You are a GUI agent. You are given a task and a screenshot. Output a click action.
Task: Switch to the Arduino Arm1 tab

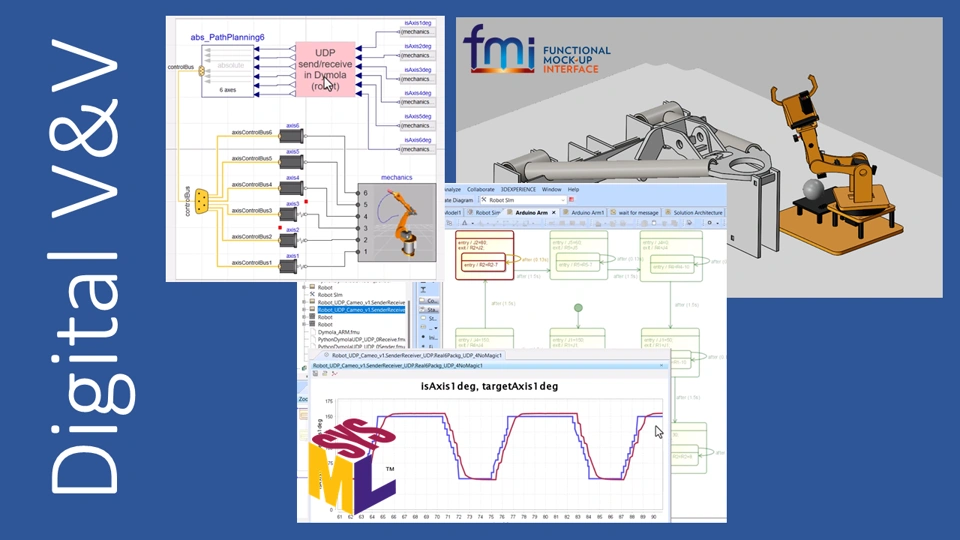(583, 212)
